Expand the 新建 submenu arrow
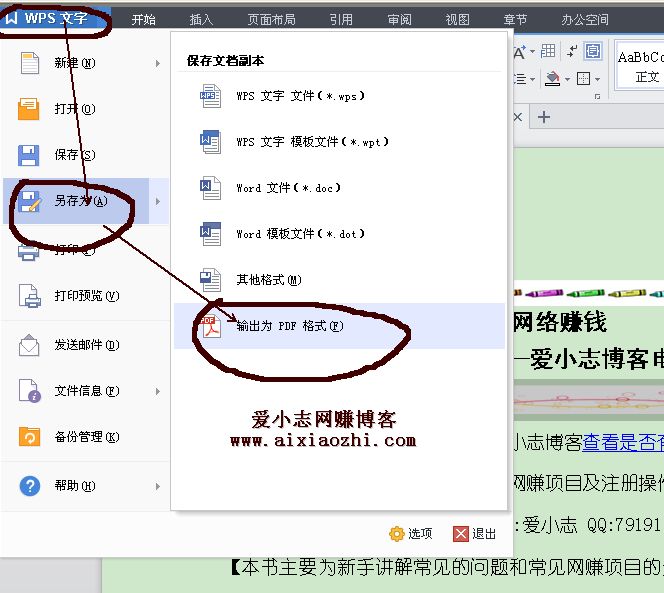The height and width of the screenshot is (593, 664). (158, 64)
